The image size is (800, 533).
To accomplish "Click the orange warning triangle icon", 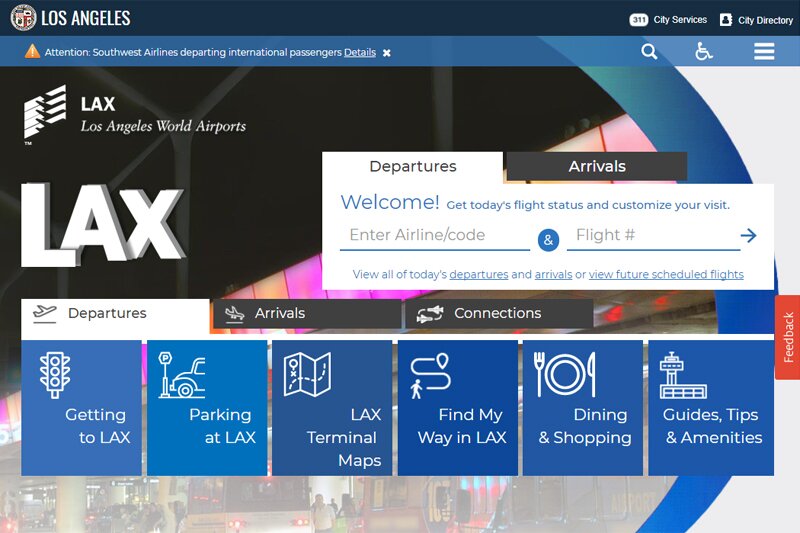I will coord(32,52).
